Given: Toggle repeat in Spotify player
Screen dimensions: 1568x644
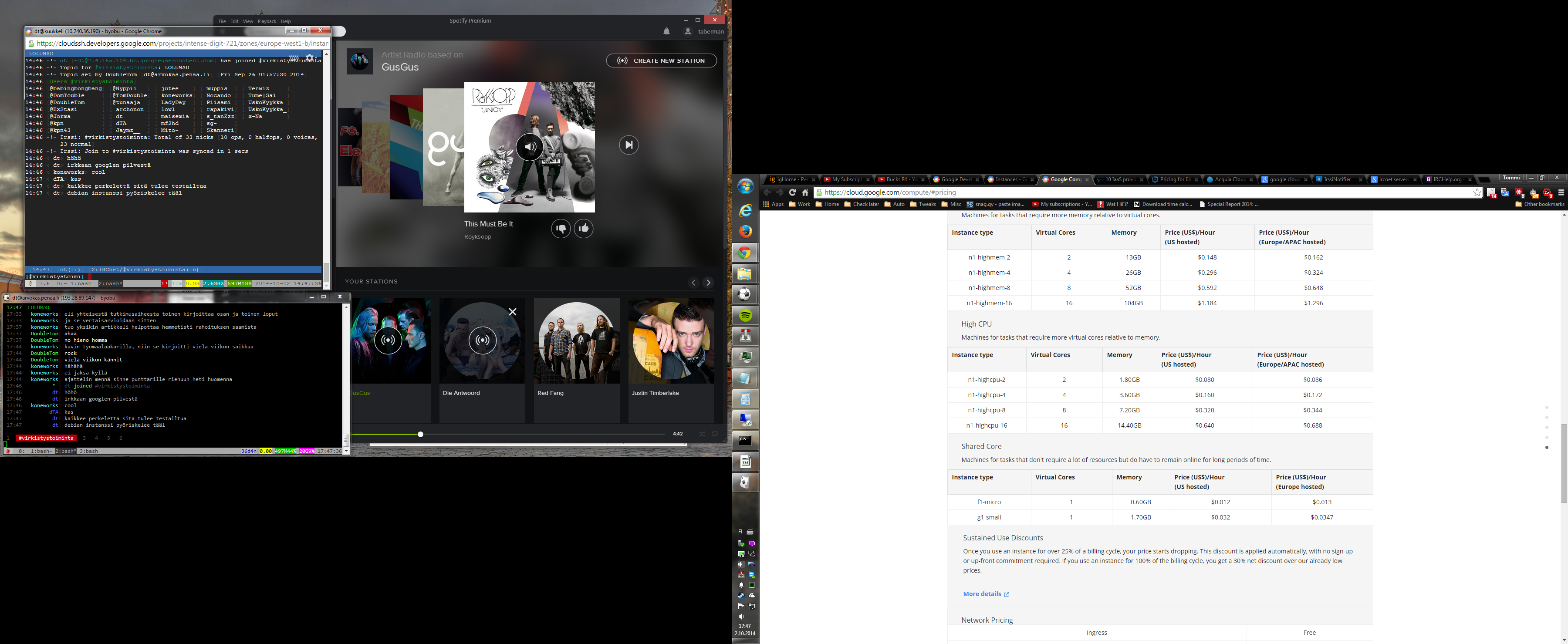Looking at the screenshot, I should pyautogui.click(x=715, y=434).
